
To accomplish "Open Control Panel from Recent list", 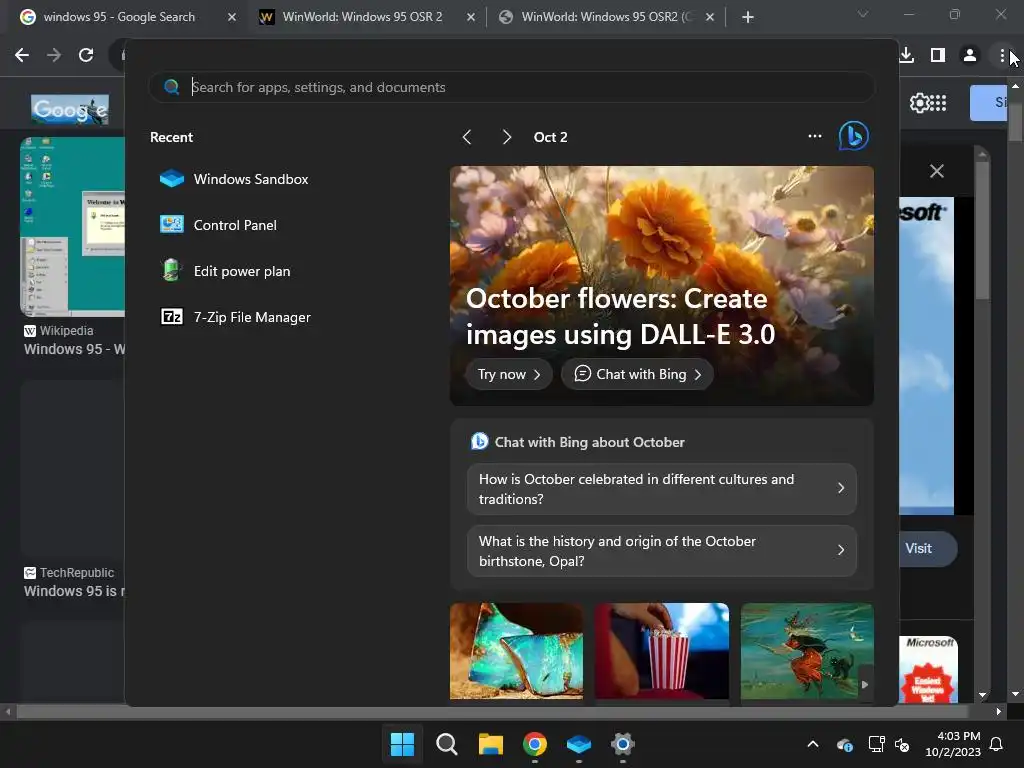I will click(219, 225).
